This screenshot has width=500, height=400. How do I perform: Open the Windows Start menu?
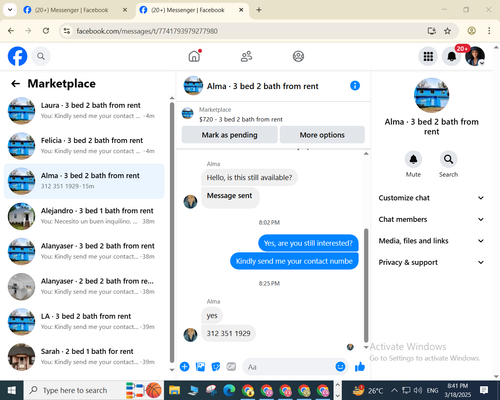pos(12,390)
